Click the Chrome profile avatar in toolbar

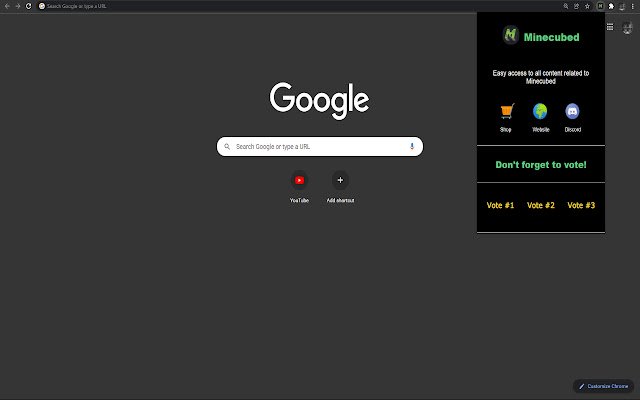622,6
